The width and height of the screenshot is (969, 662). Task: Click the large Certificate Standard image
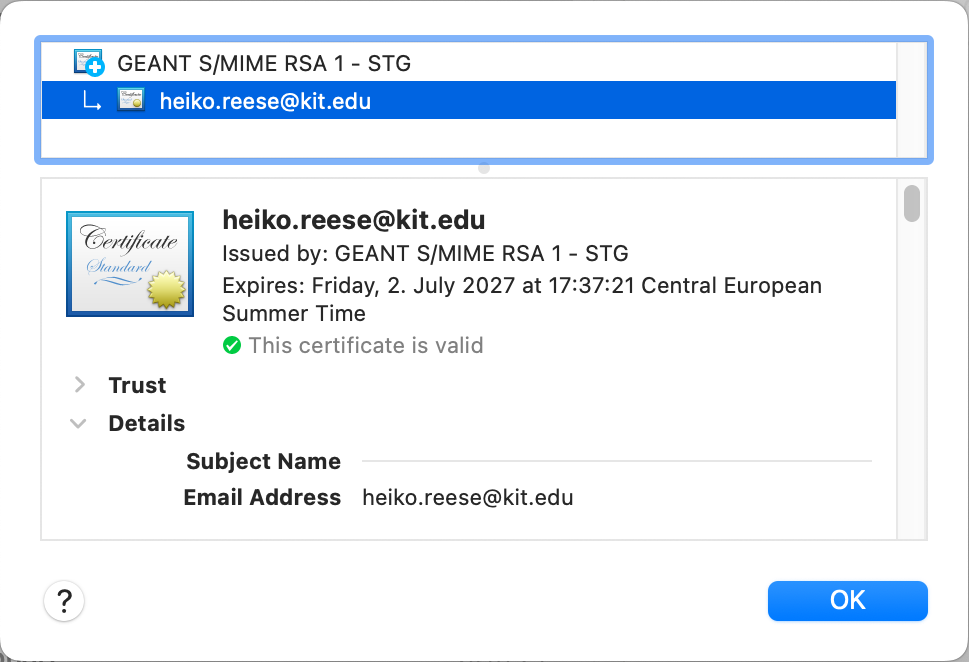point(130,264)
